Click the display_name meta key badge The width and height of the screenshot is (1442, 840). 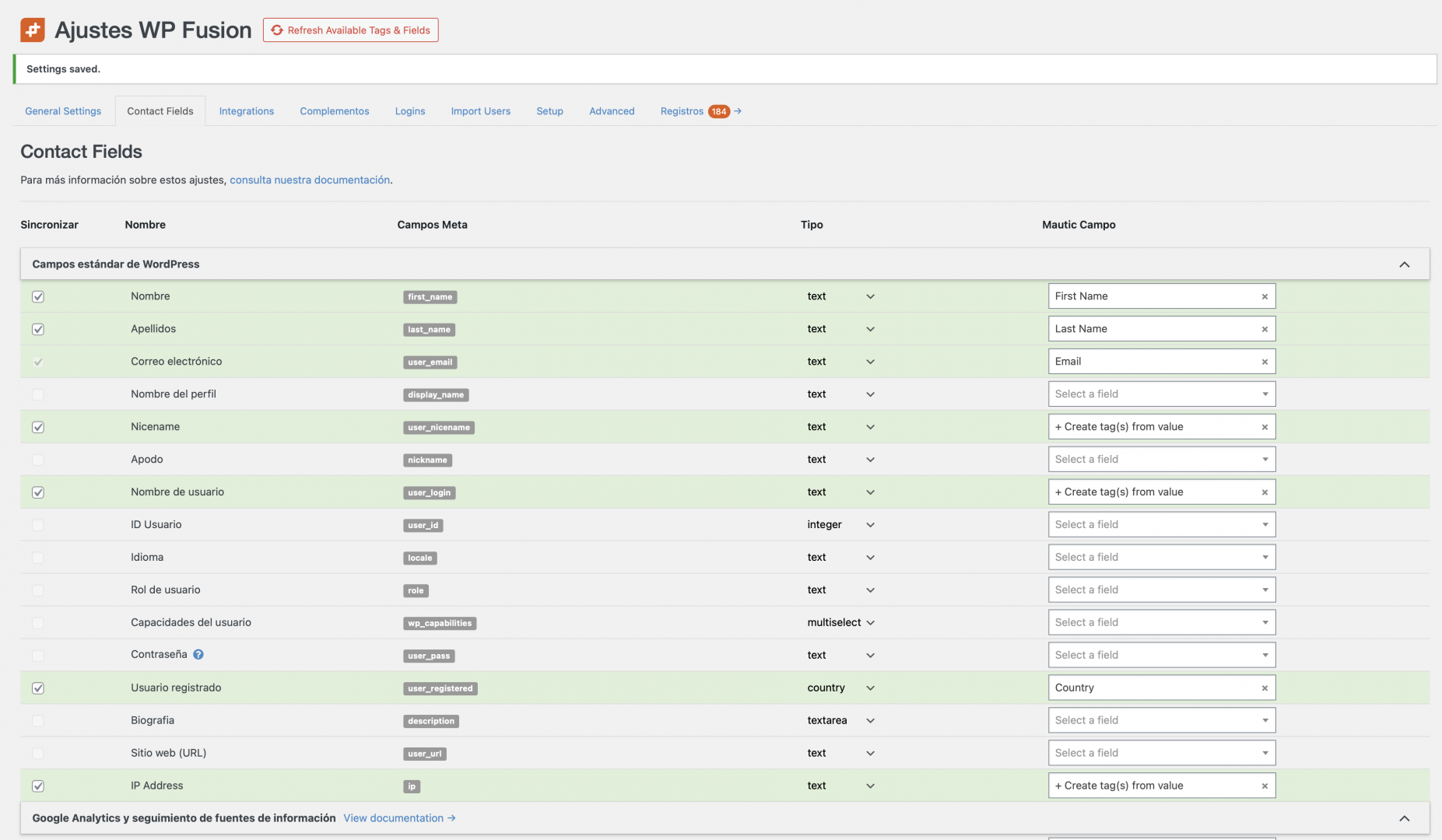pyautogui.click(x=436, y=395)
